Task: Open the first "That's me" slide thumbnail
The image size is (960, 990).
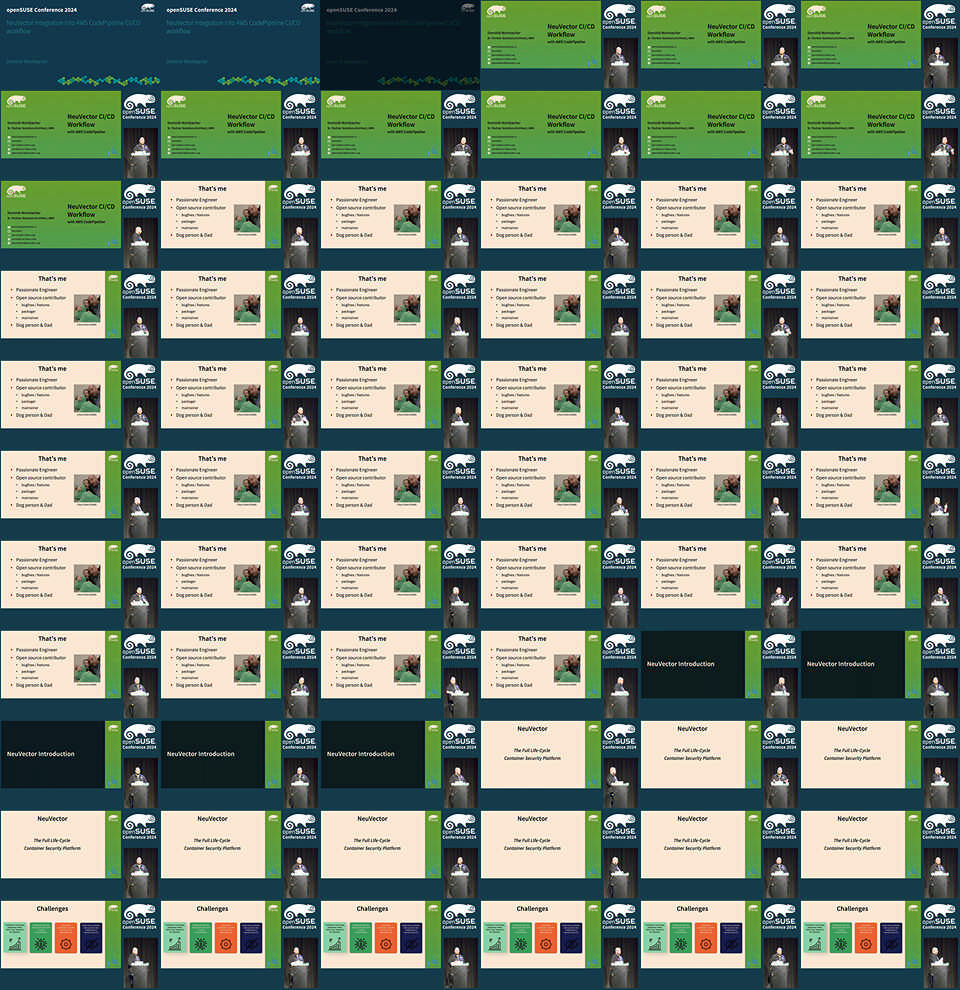Action: 240,224
